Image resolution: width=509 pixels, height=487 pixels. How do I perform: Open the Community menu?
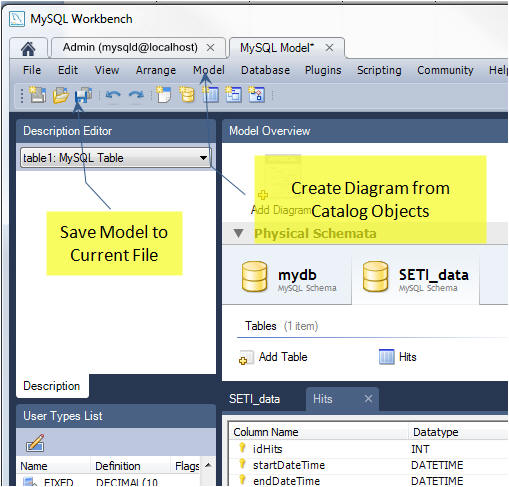445,70
